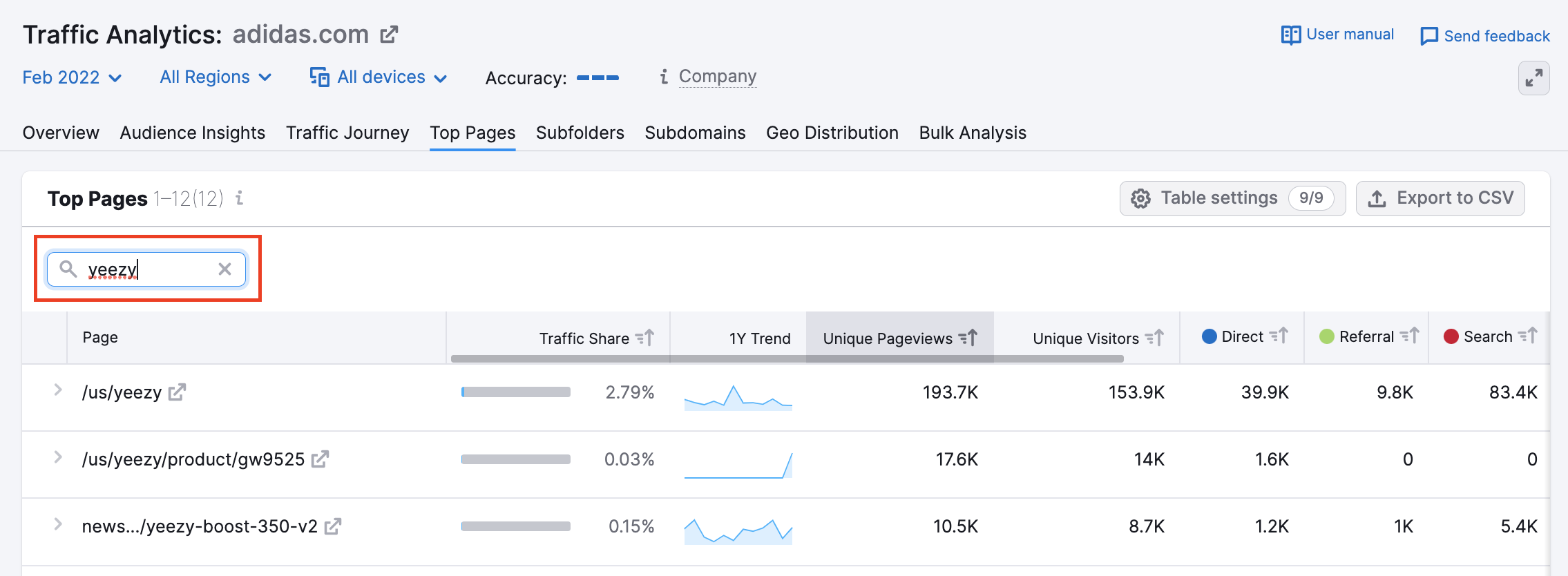
Task: Click the /us/yeezy 1Y trend chart
Action: click(738, 397)
